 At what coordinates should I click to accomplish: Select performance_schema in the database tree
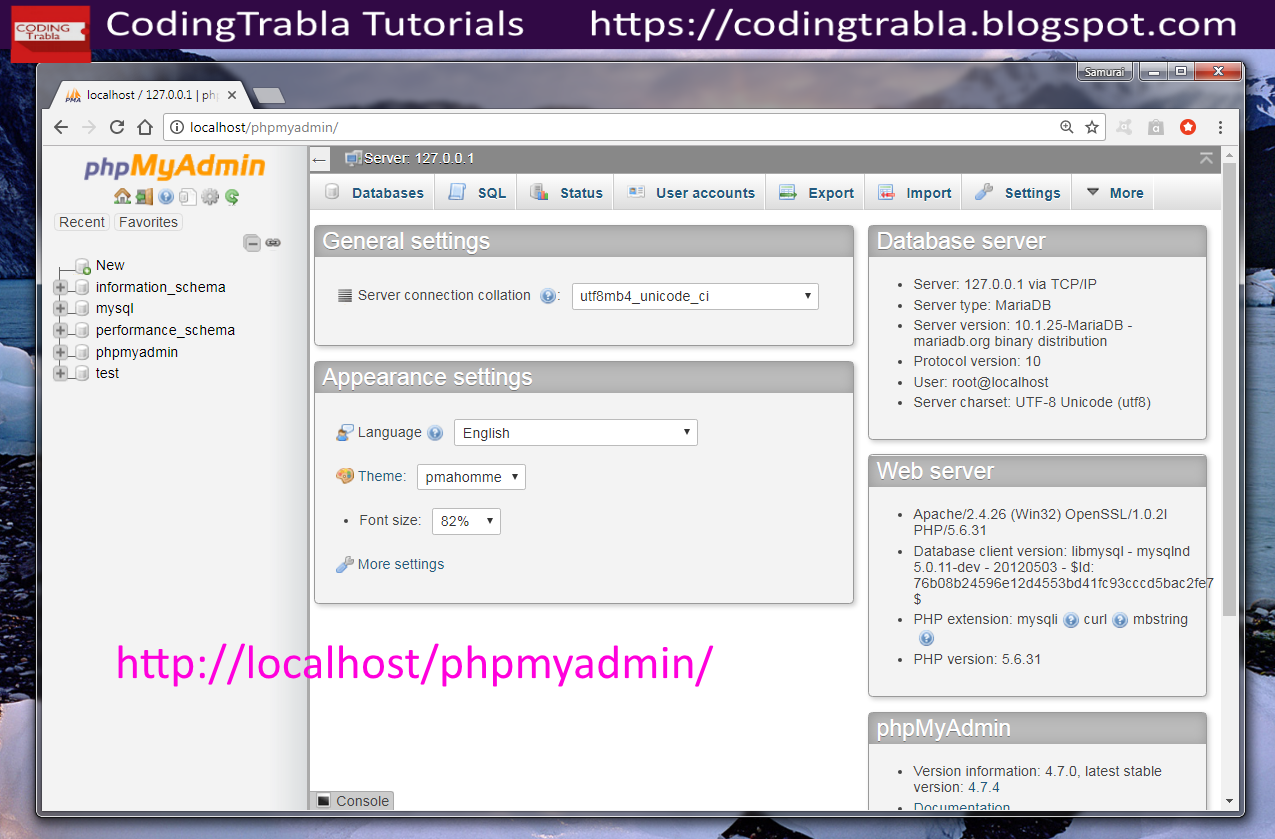[166, 330]
